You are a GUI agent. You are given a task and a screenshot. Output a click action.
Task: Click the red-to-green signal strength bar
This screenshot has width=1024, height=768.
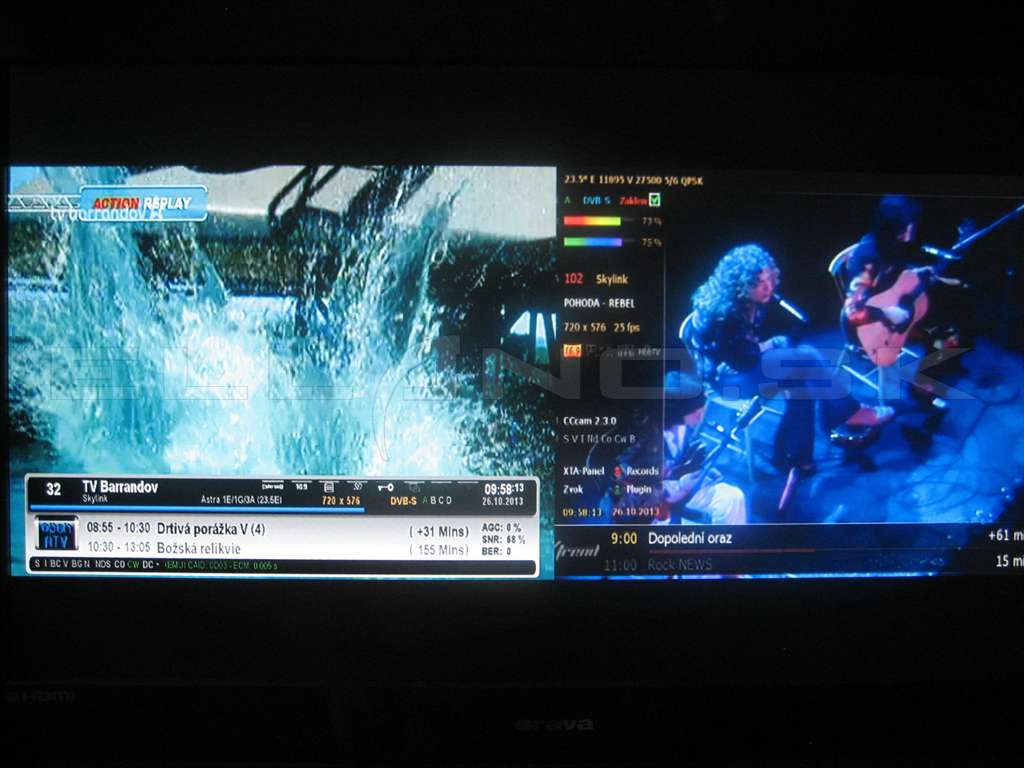pos(592,221)
